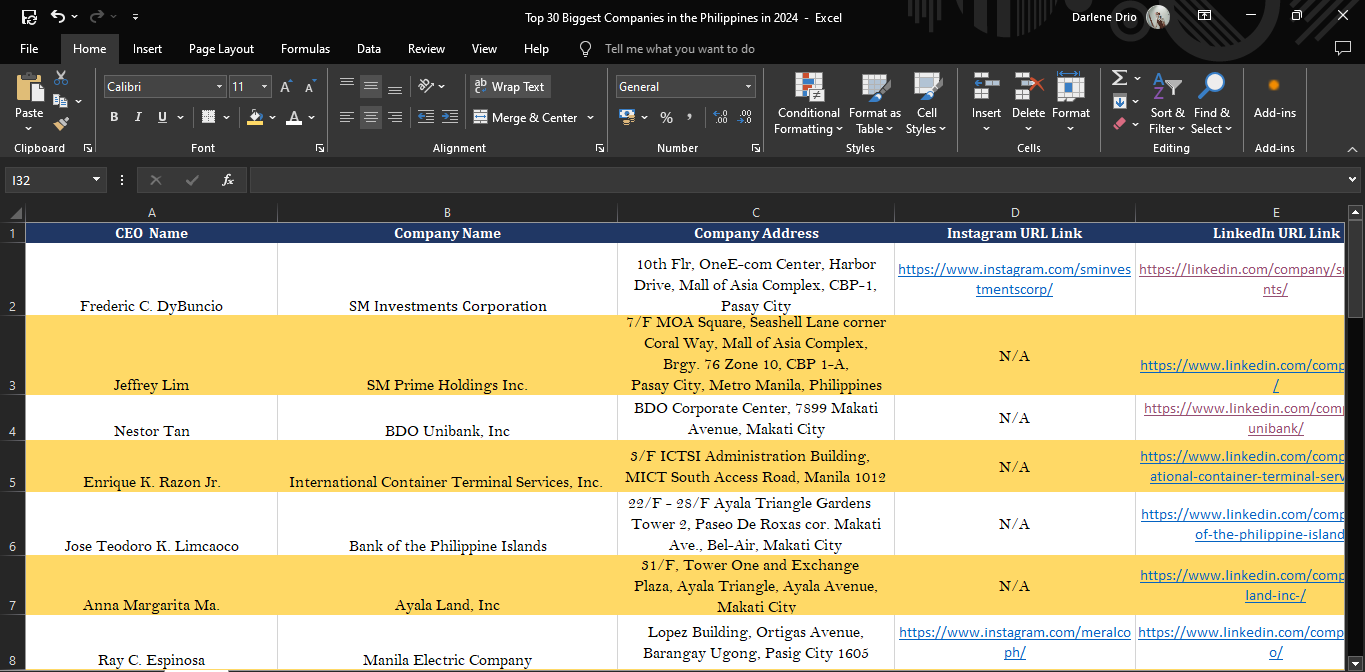
Task: Open the File menu
Action: [x=29, y=48]
